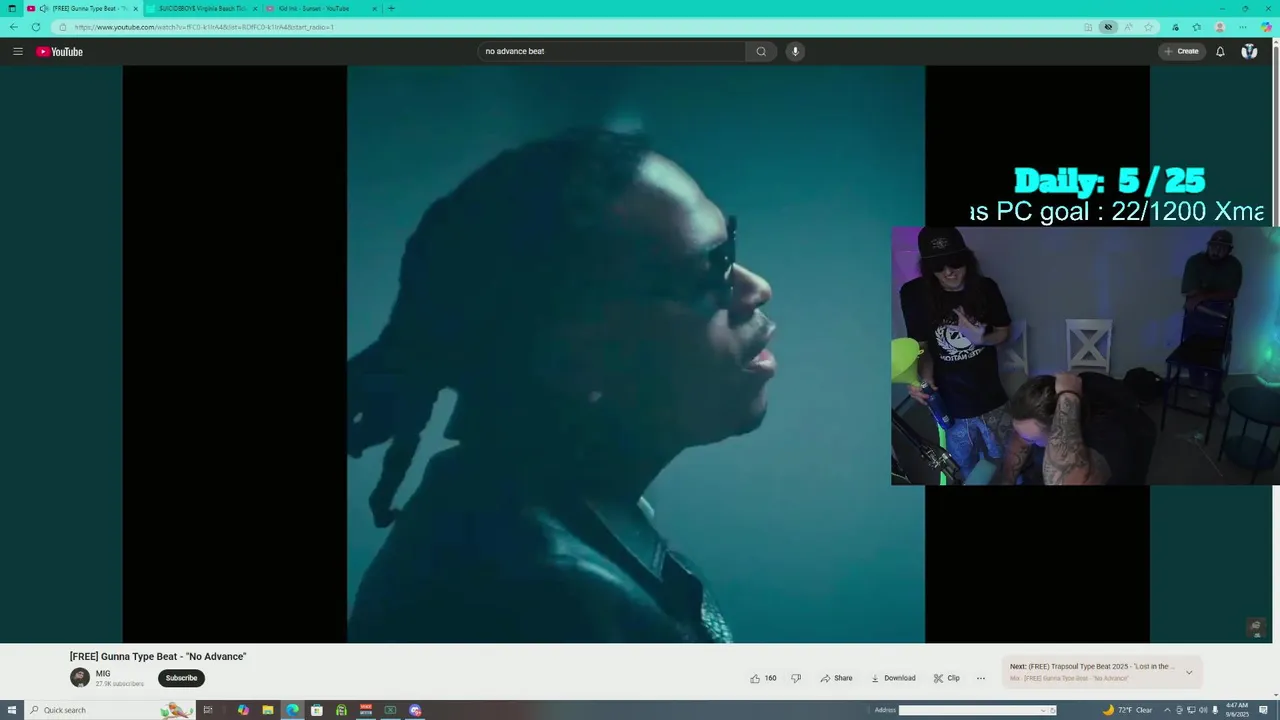Click the video title "No Advance"
This screenshot has width=1280, height=720.
click(x=158, y=656)
